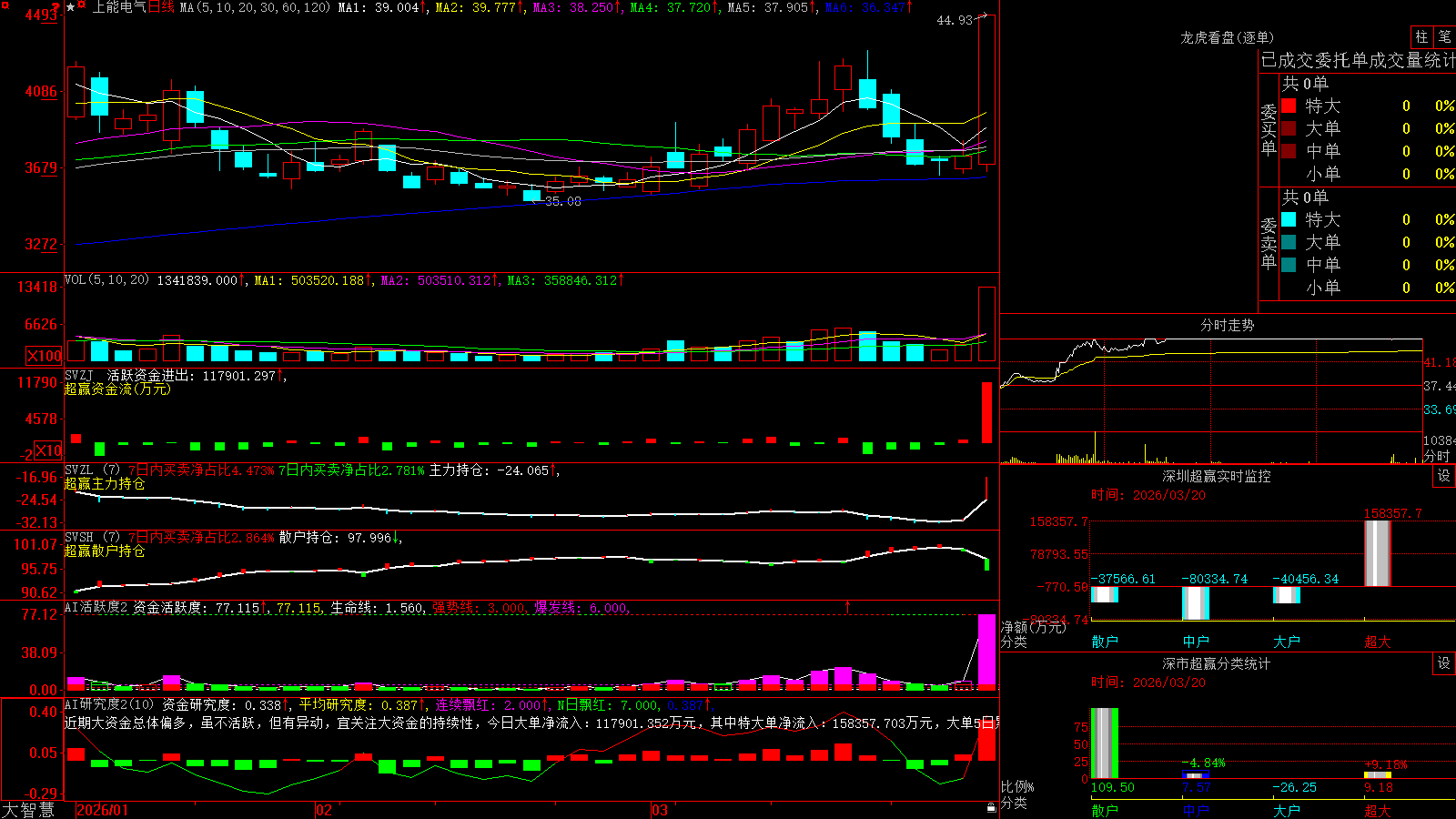The width and height of the screenshot is (1456, 819).
Task: Click the cyan 特大 sell-order color square
Action: point(1289,219)
